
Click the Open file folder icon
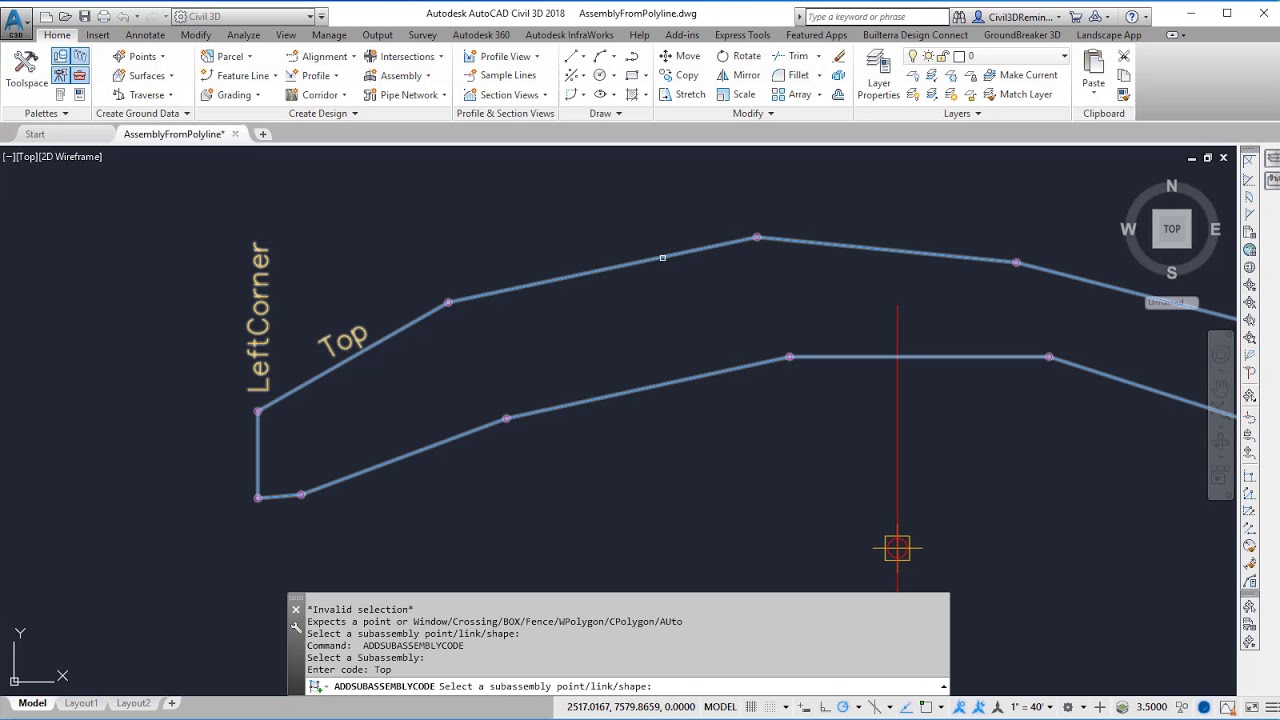66,16
